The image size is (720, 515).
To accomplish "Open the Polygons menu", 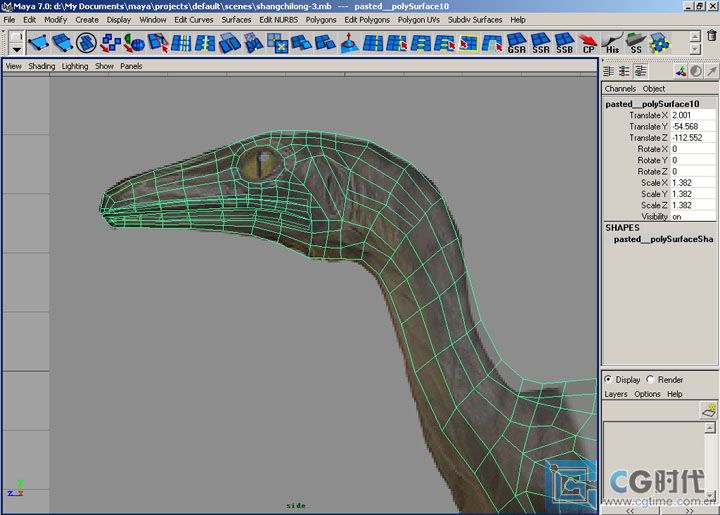I will point(321,20).
